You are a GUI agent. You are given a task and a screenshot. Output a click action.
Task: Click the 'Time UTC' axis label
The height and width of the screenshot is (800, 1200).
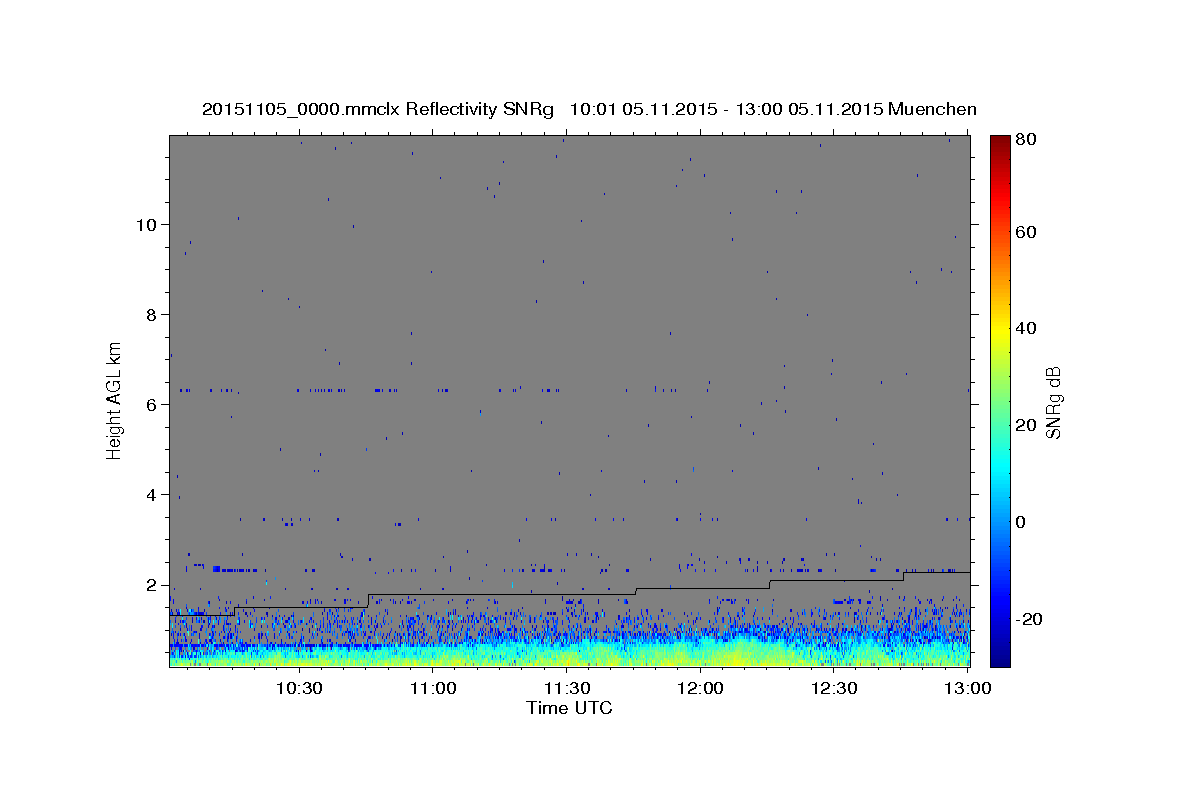pos(569,708)
